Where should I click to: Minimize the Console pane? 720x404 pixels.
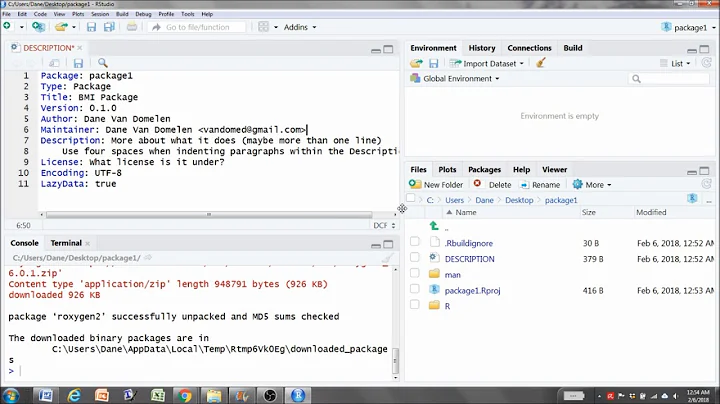(376, 245)
